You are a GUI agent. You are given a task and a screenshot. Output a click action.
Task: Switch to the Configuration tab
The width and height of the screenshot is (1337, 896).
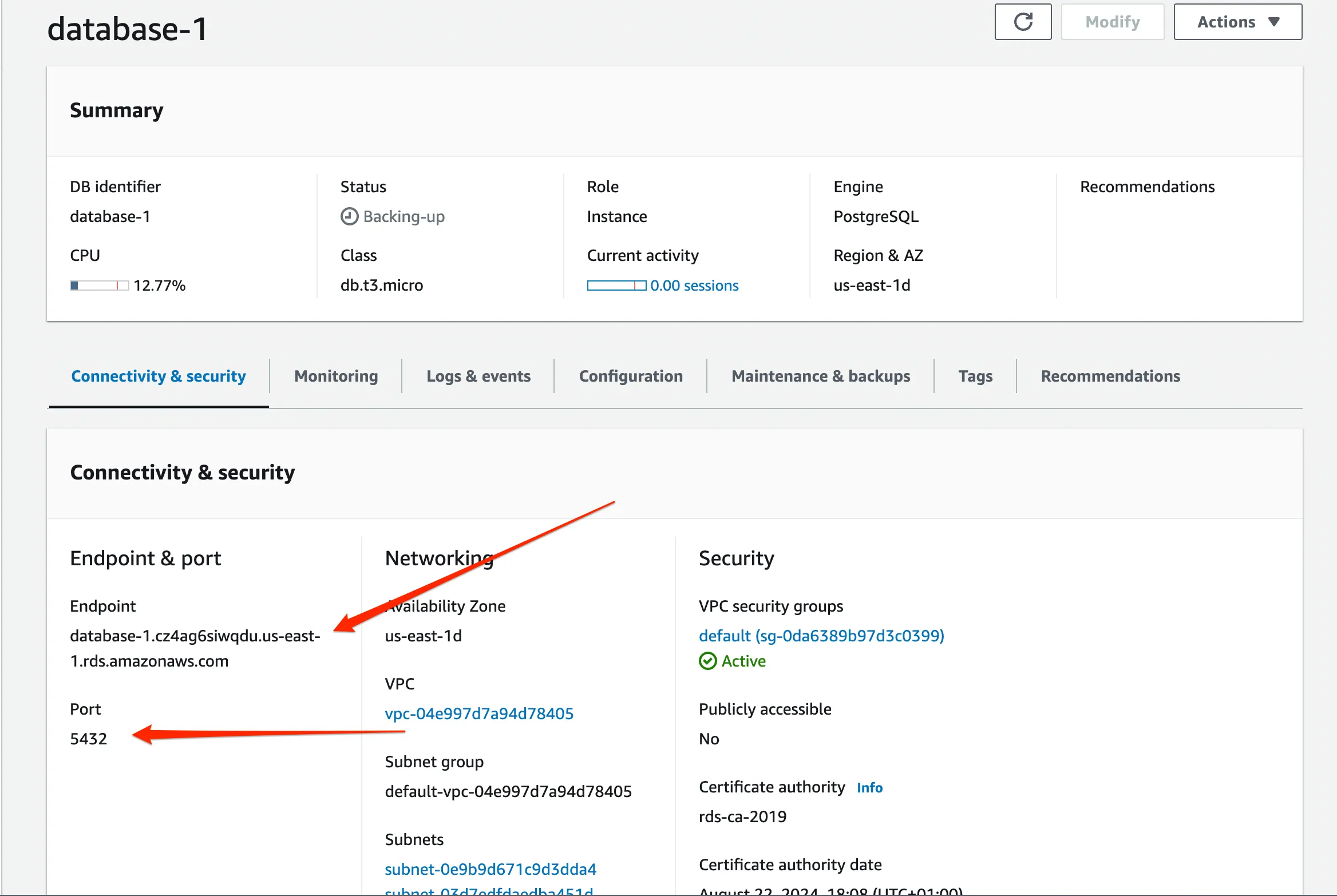631,376
